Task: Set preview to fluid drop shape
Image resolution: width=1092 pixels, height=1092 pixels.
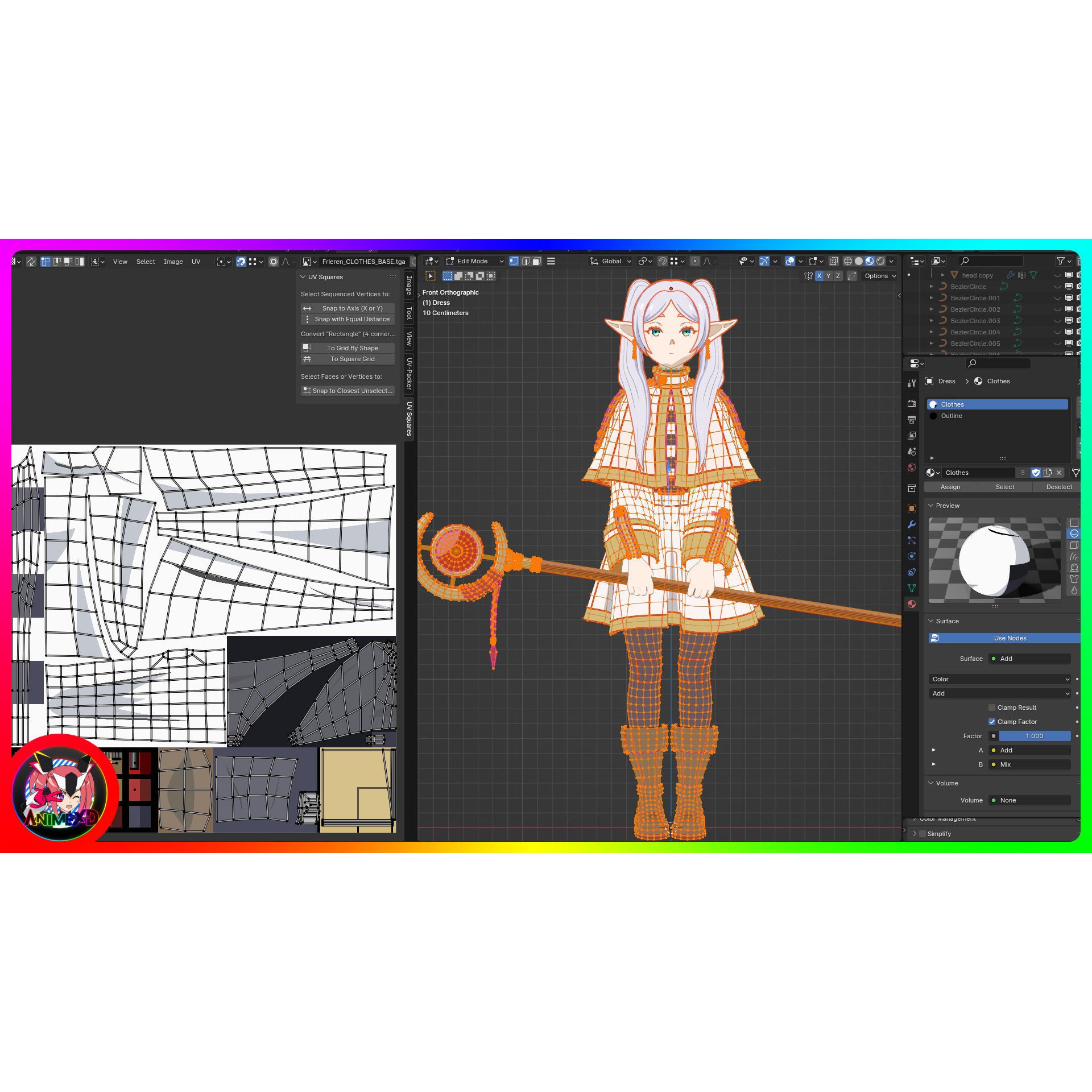Action: point(1074,590)
